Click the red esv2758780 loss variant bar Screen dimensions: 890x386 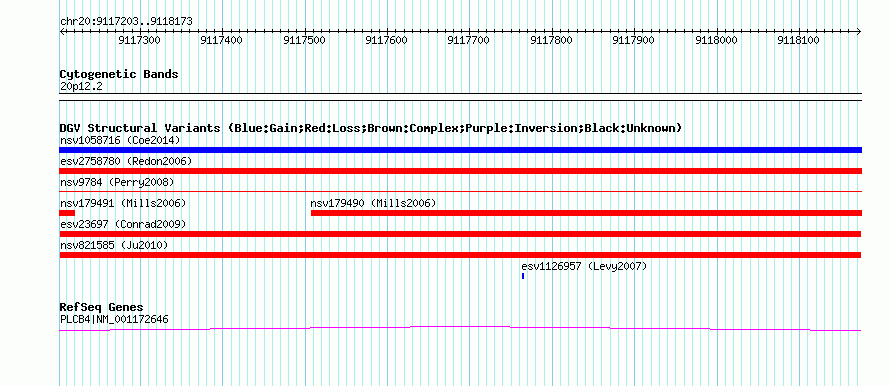(460, 171)
